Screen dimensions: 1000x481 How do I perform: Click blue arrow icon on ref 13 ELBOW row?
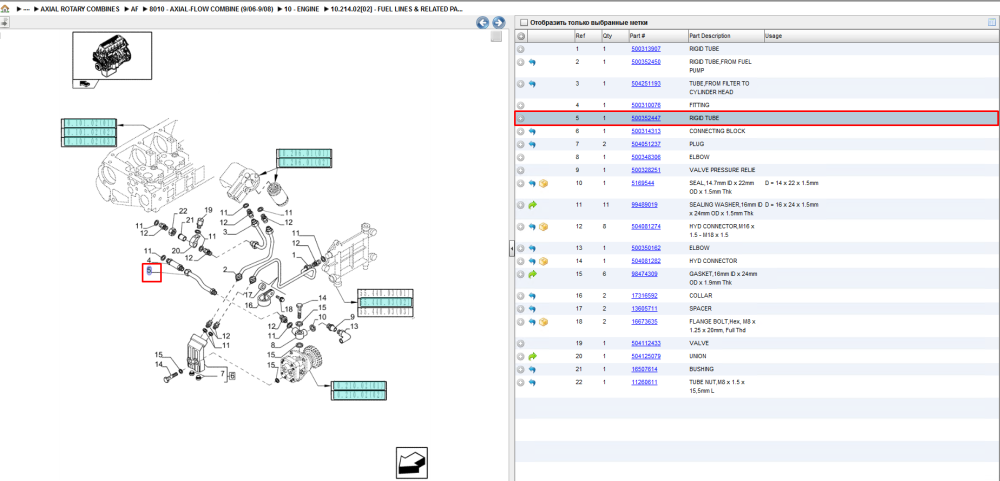(532, 248)
